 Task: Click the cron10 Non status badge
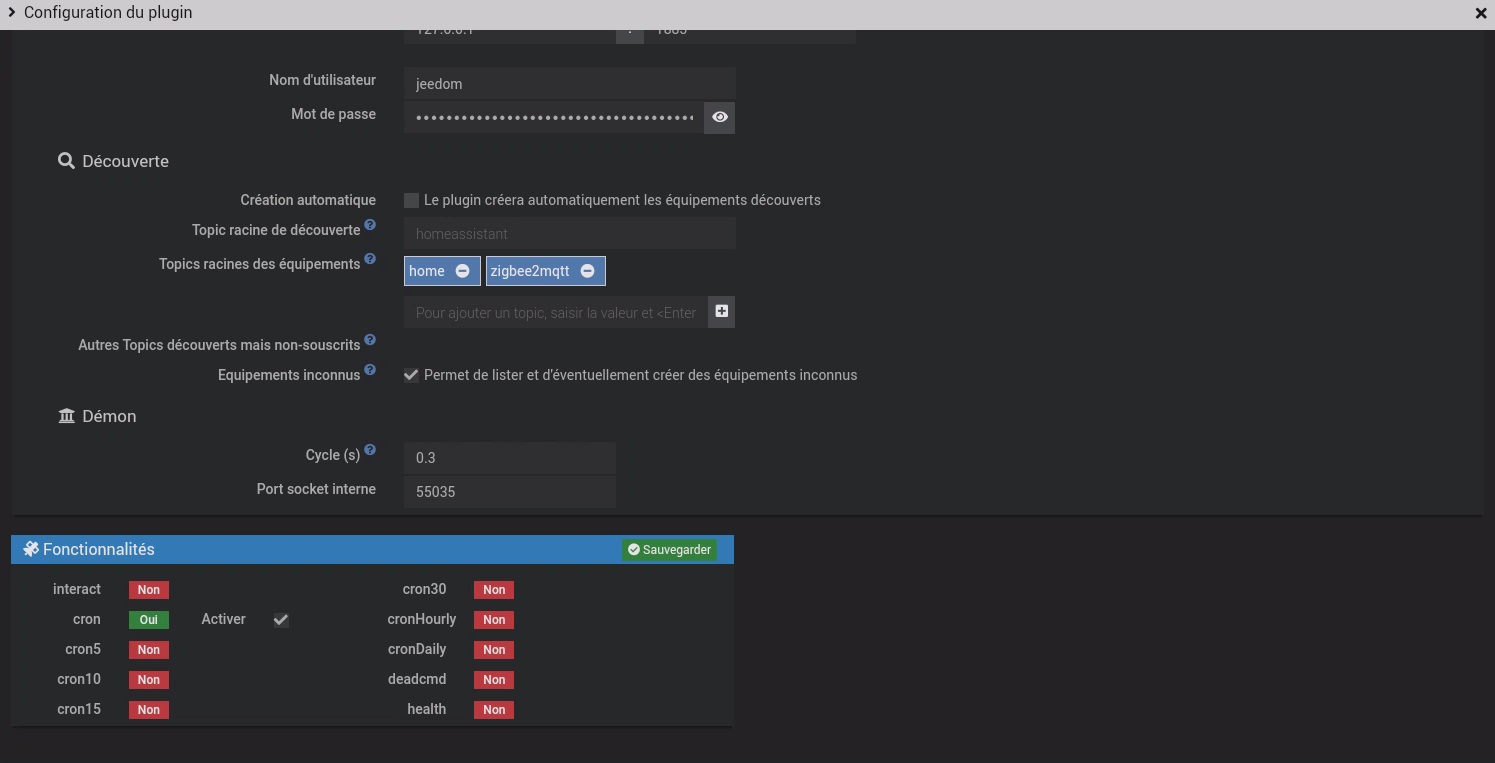(149, 680)
